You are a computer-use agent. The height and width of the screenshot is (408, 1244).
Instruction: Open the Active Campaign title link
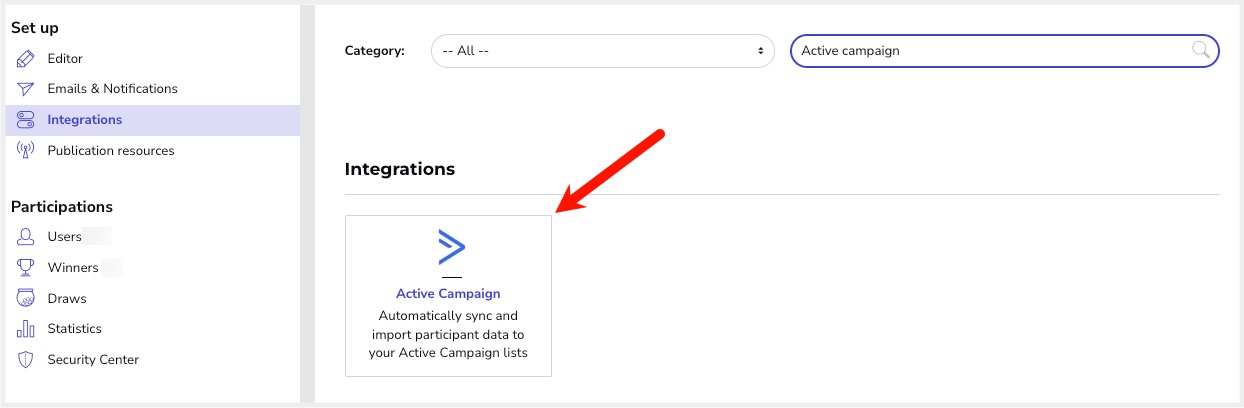448,294
